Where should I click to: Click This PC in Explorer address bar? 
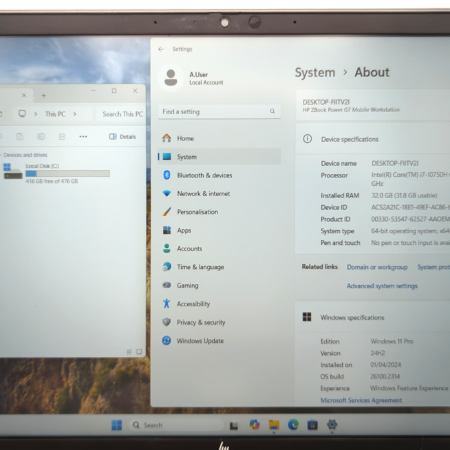[55, 114]
